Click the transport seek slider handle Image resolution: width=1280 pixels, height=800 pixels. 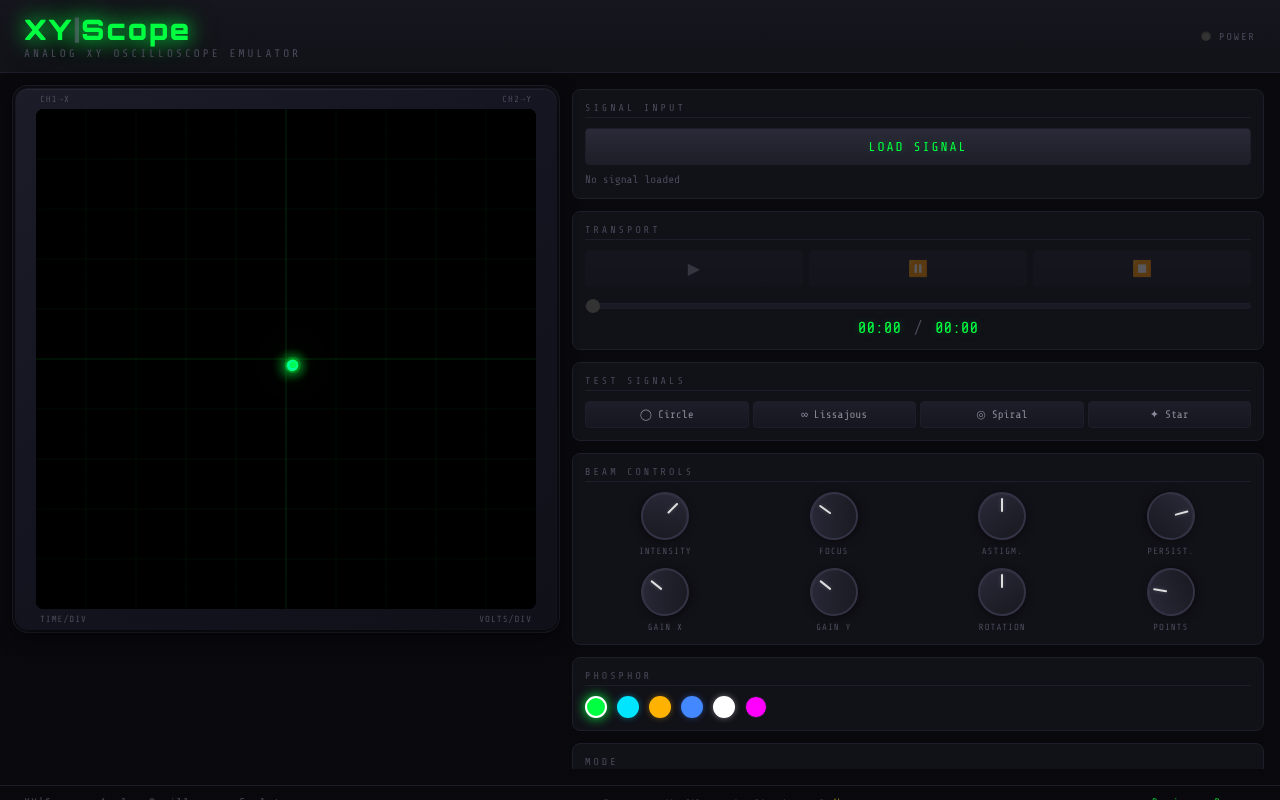593,306
